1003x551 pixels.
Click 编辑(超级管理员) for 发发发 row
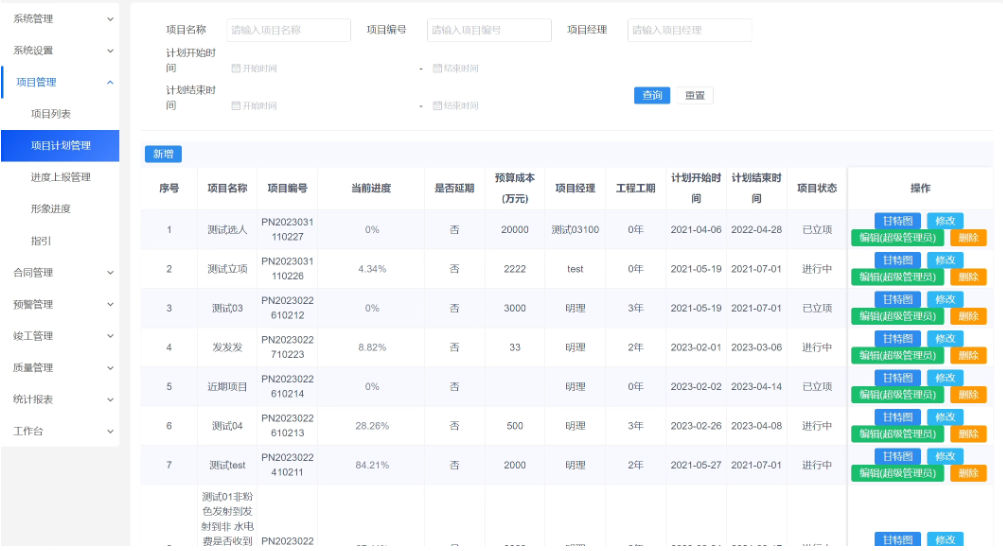pos(897,356)
